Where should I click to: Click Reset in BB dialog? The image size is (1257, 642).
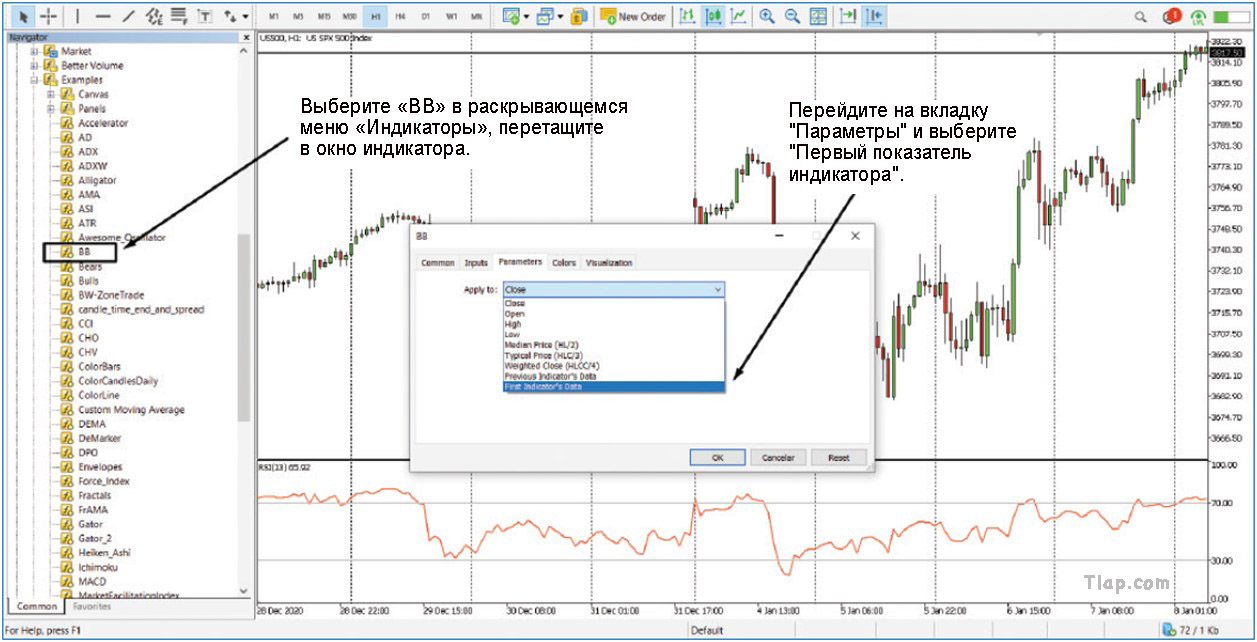(838, 457)
